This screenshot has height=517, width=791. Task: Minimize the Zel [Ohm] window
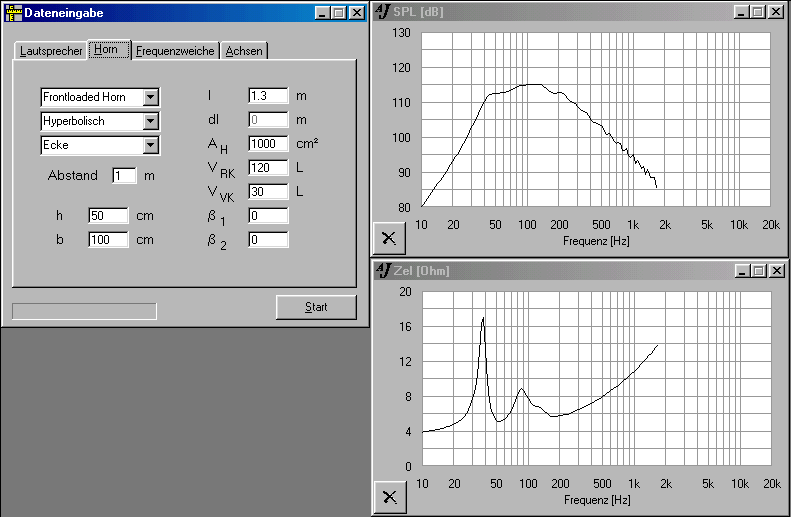tap(742, 271)
